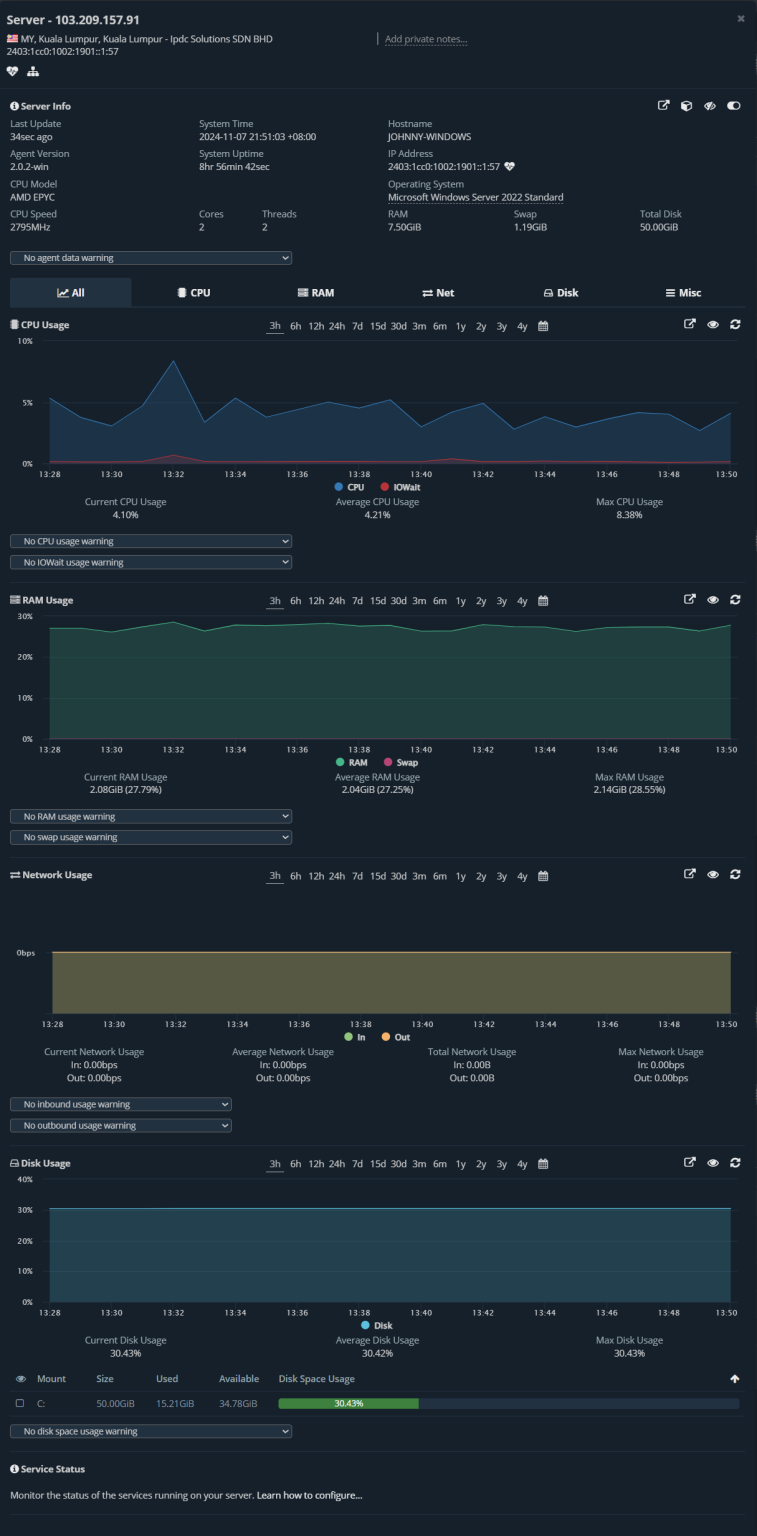This screenshot has width=757, height=1536.
Task: Switch to the Net tab
Action: (437, 293)
